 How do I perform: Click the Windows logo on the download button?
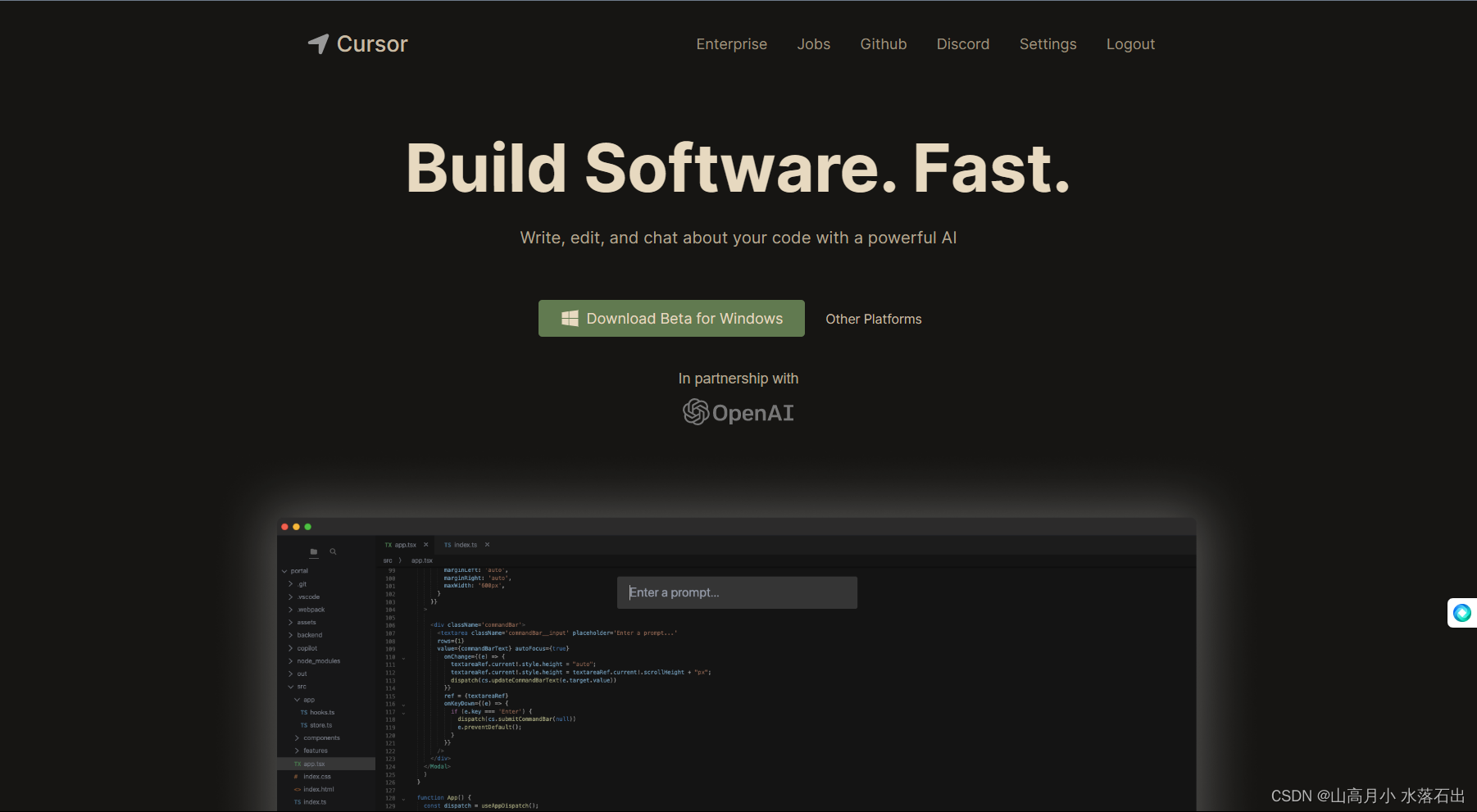pos(570,319)
